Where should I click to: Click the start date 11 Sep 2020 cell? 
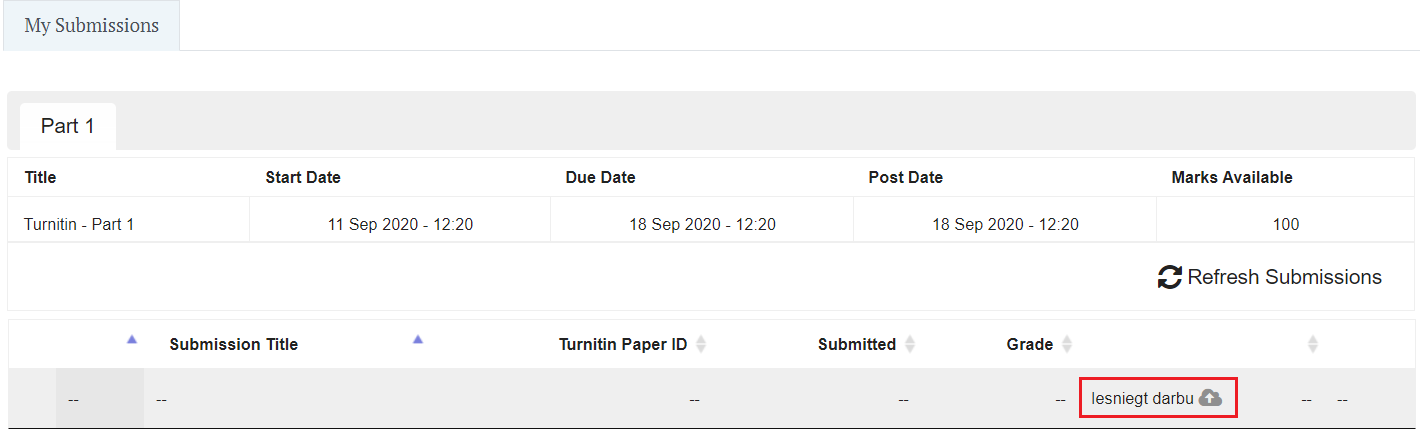point(400,224)
